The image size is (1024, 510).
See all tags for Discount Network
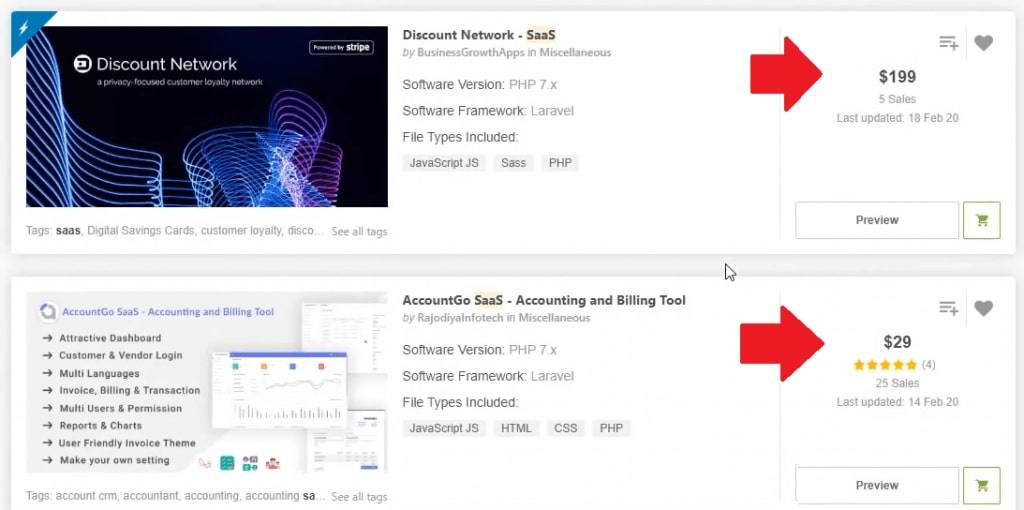point(359,231)
